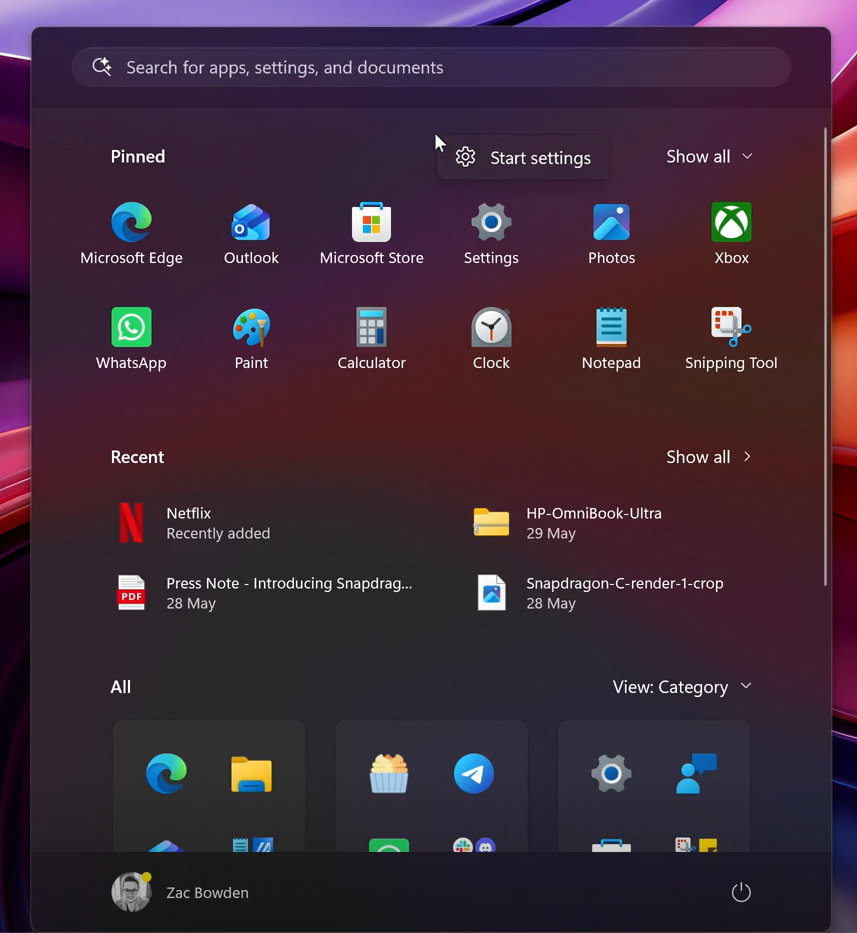This screenshot has width=857, height=933.
Task: Click the Start menu vertical scrollbar
Action: pos(825,357)
